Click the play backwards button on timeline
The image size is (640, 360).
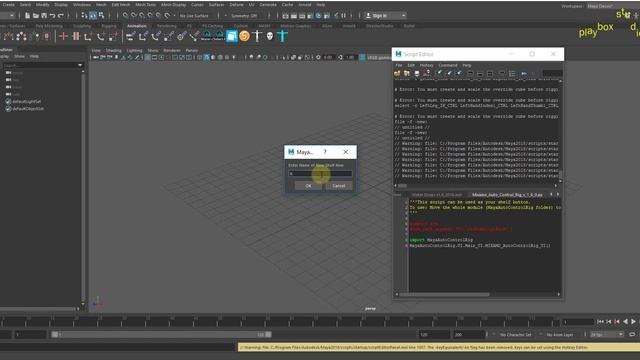click(x=625, y=322)
